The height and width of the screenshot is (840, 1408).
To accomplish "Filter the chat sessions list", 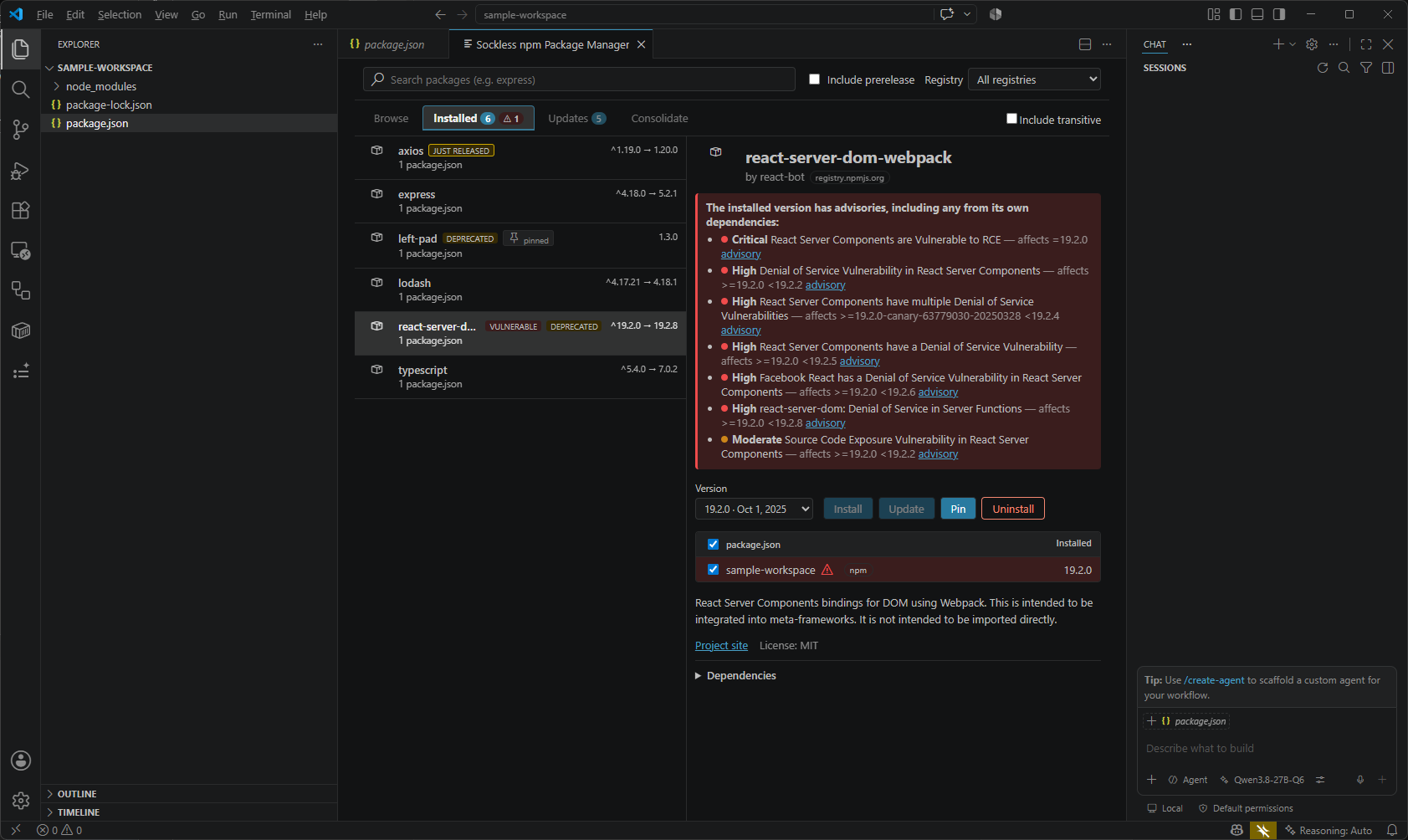I will (x=1366, y=68).
